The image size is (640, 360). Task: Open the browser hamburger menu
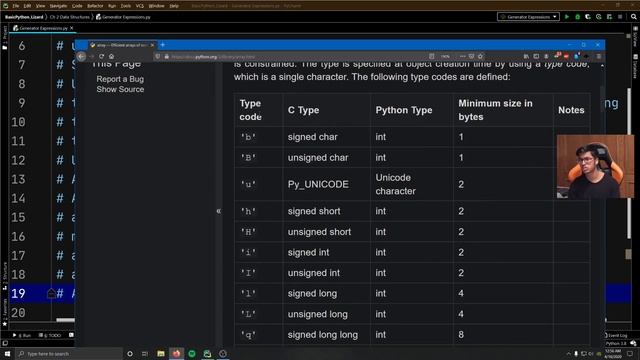tap(598, 56)
